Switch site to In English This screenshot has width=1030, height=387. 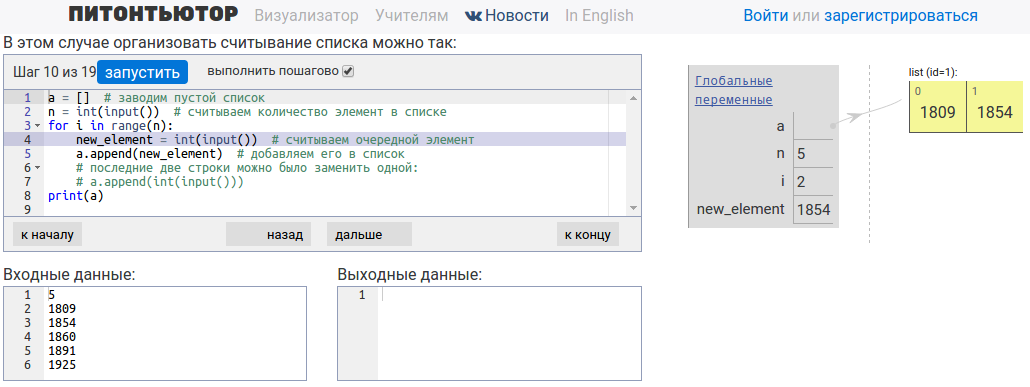tap(599, 16)
